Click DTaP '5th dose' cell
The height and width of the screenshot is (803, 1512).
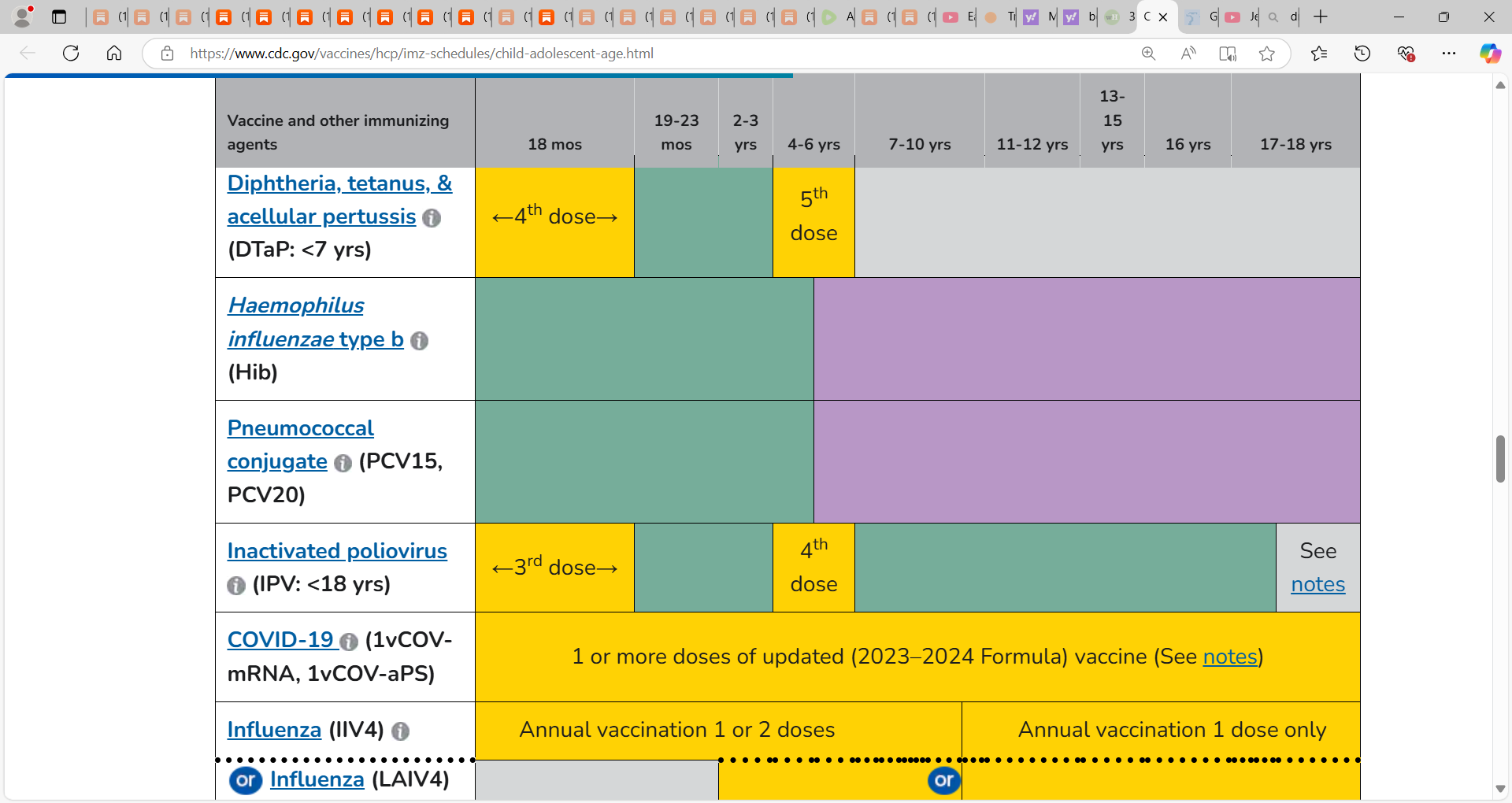point(813,222)
